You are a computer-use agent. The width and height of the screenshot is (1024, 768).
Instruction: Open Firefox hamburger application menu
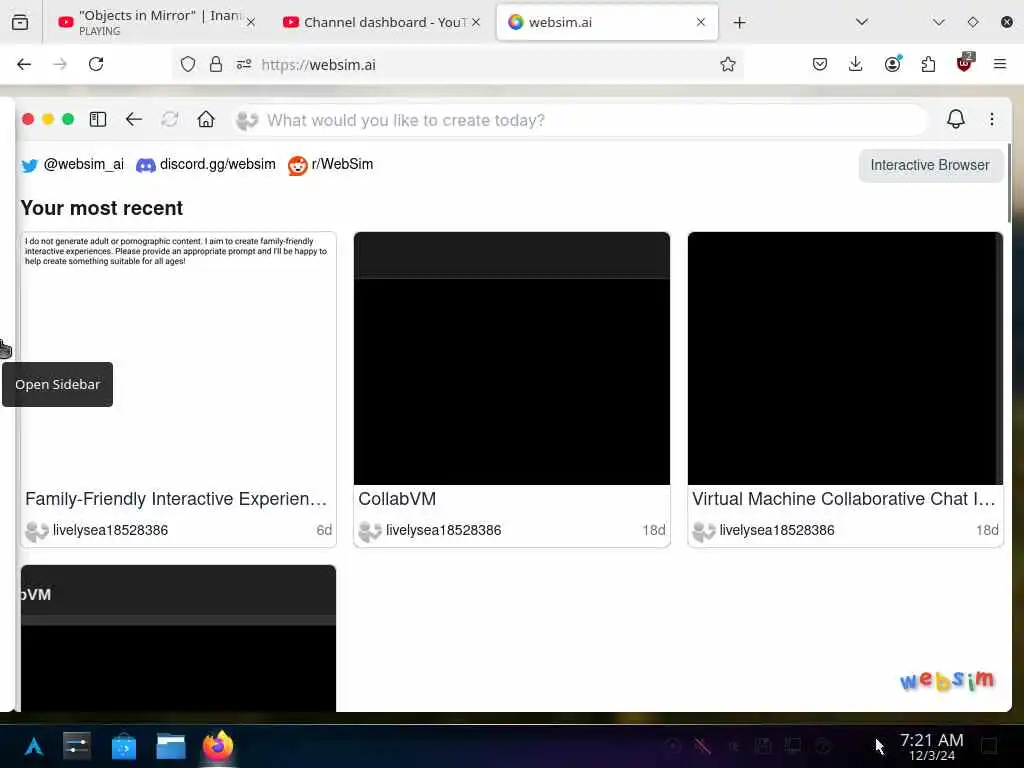click(1000, 64)
